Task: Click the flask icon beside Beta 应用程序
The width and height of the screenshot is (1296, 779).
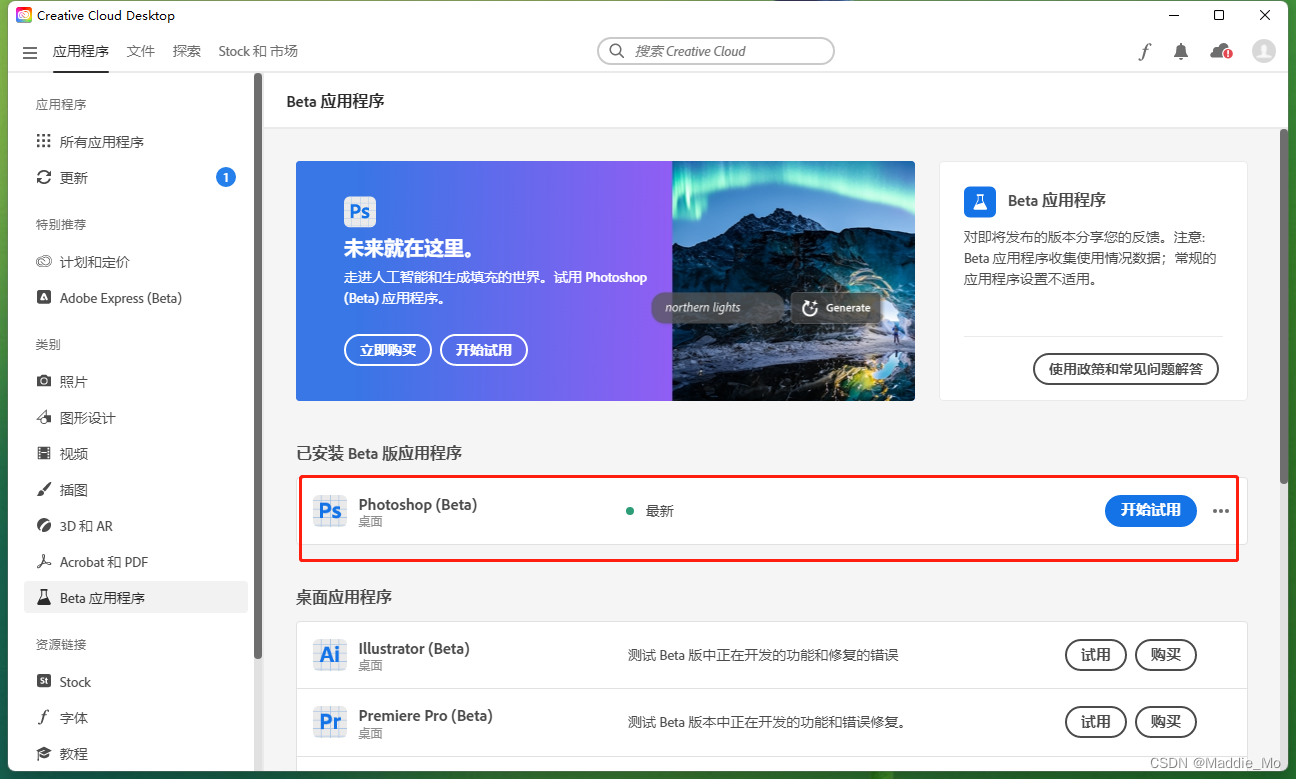Action: tap(43, 598)
